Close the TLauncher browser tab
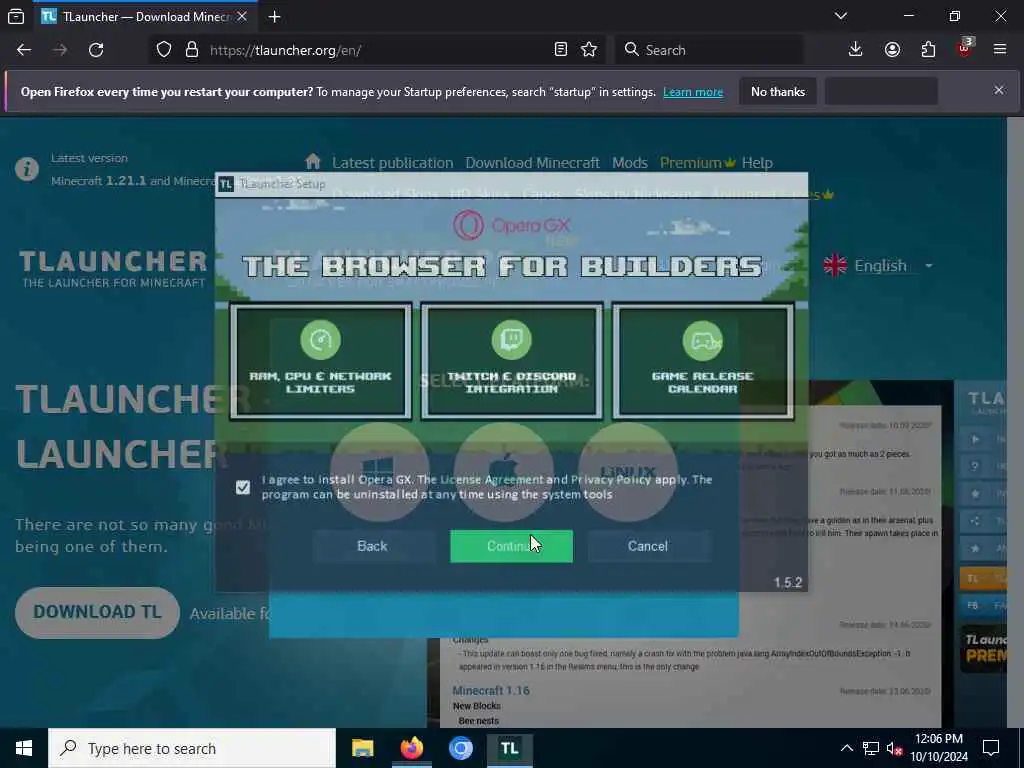The height and width of the screenshot is (768, 1024). click(x=242, y=16)
